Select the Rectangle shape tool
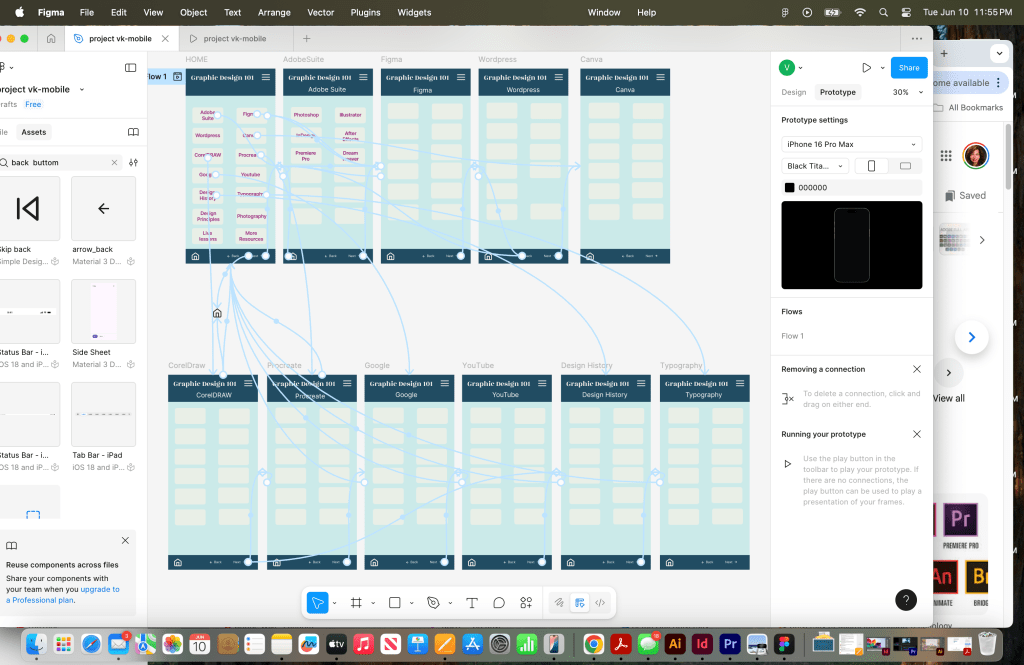This screenshot has width=1024, height=665. [394, 603]
